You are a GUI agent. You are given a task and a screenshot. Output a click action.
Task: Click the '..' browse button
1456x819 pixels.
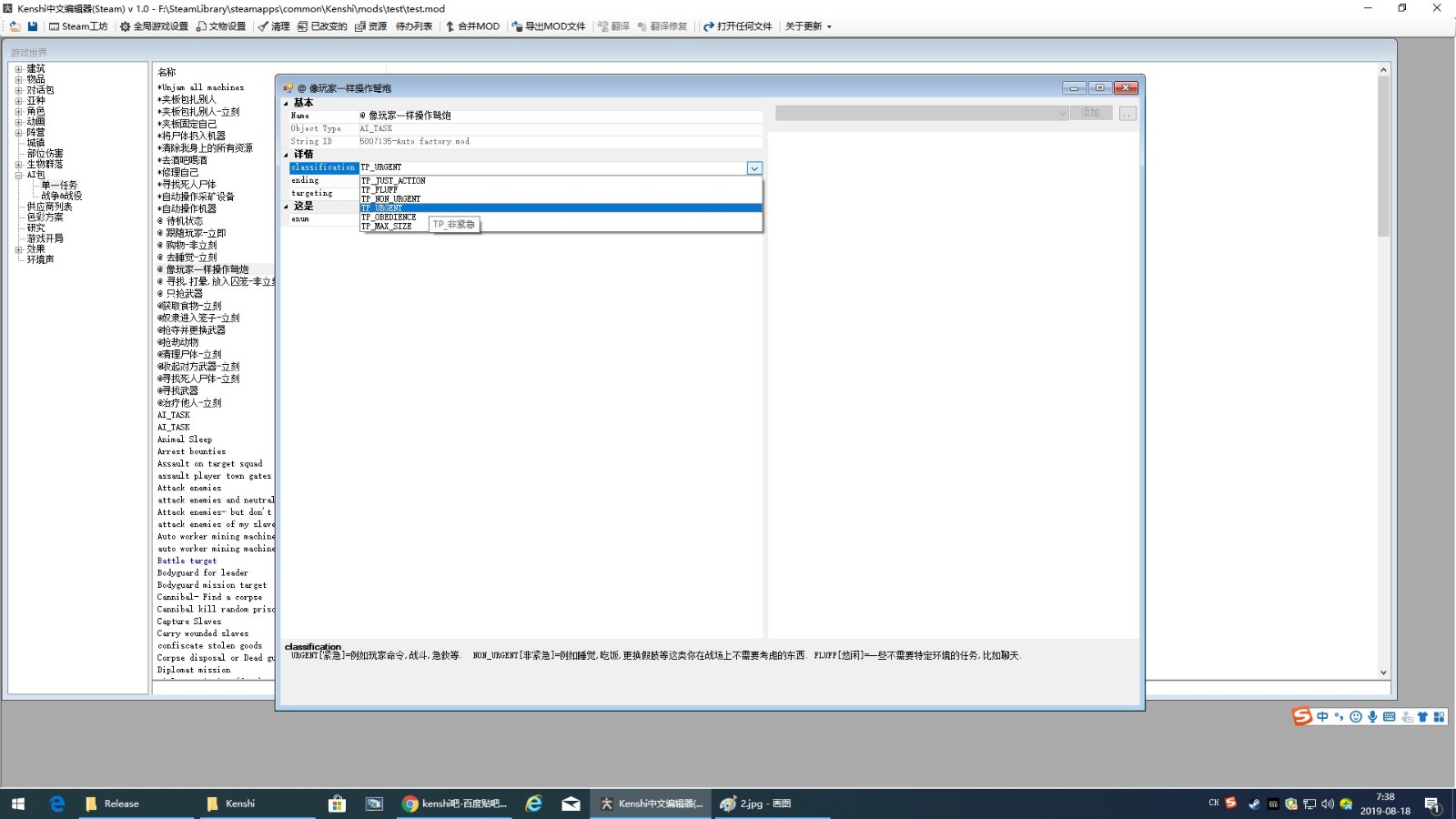[x=1127, y=114]
